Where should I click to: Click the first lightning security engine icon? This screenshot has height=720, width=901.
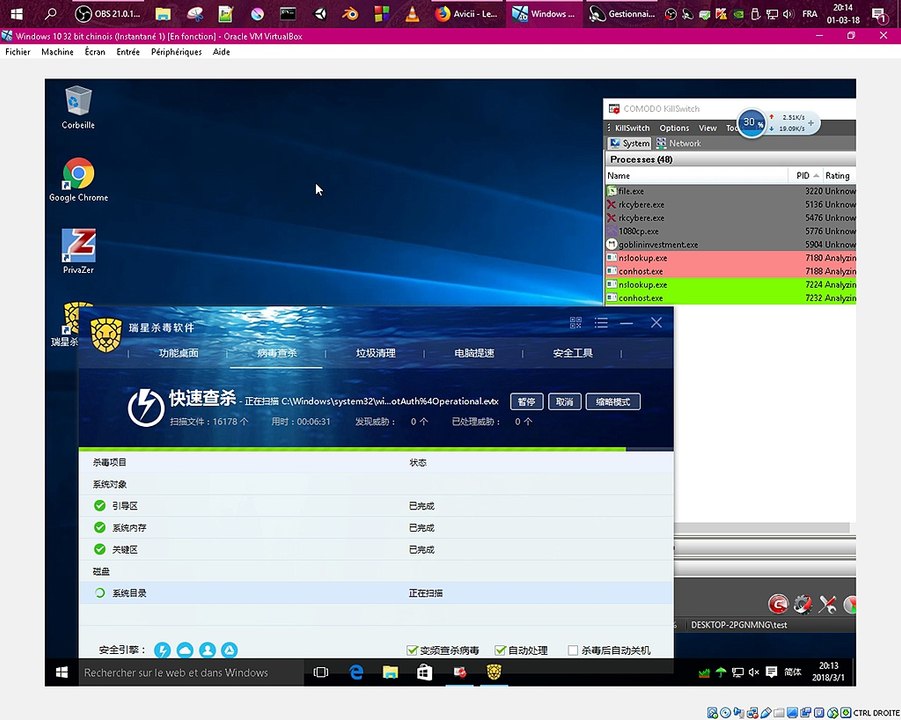point(163,650)
